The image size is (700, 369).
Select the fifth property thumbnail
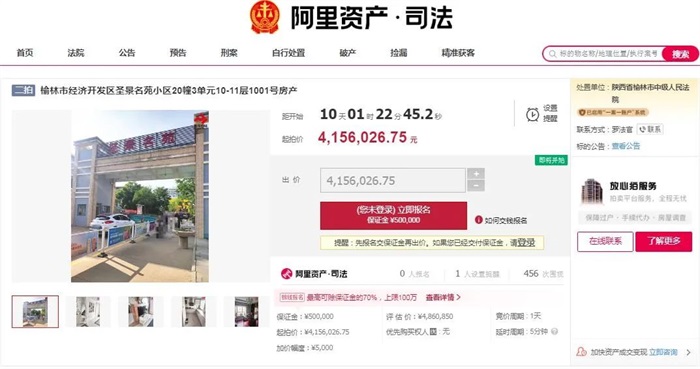[246, 311]
